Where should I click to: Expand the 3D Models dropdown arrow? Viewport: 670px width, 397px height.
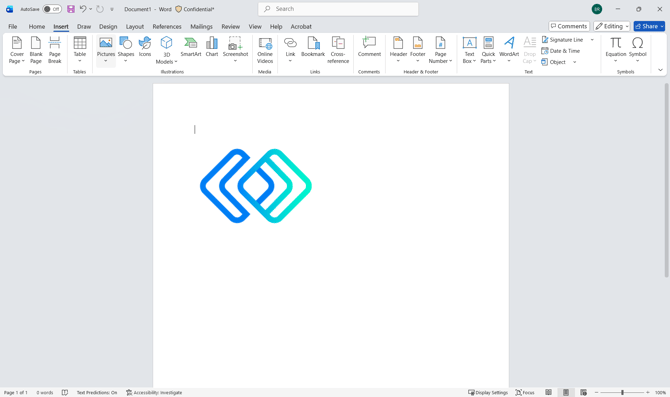click(x=176, y=62)
